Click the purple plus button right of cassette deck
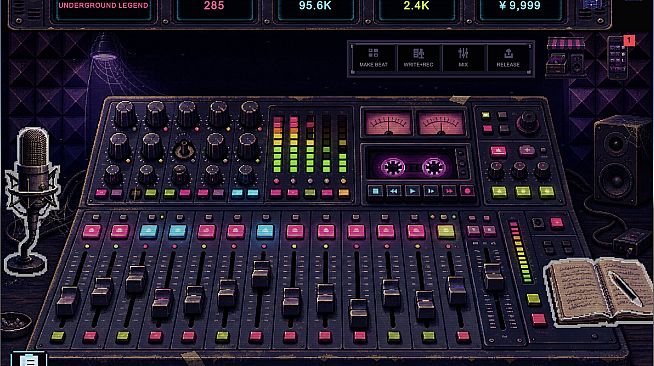The width and height of the screenshot is (654, 366). 526,150
